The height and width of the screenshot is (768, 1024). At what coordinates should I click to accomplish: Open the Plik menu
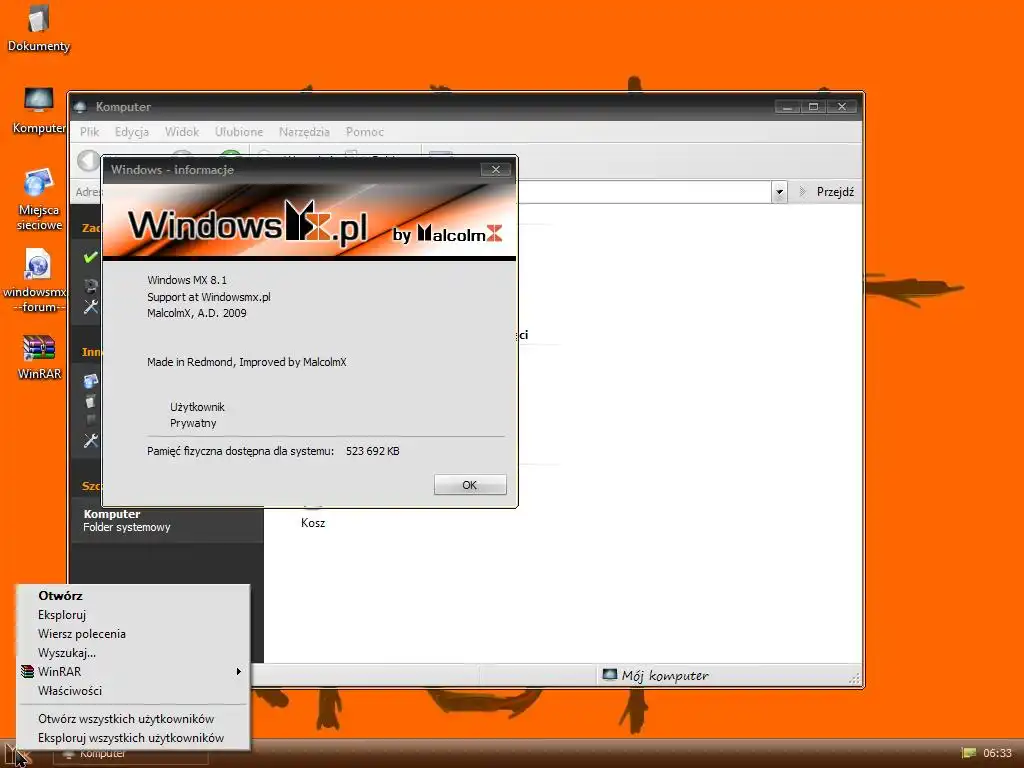pyautogui.click(x=89, y=132)
